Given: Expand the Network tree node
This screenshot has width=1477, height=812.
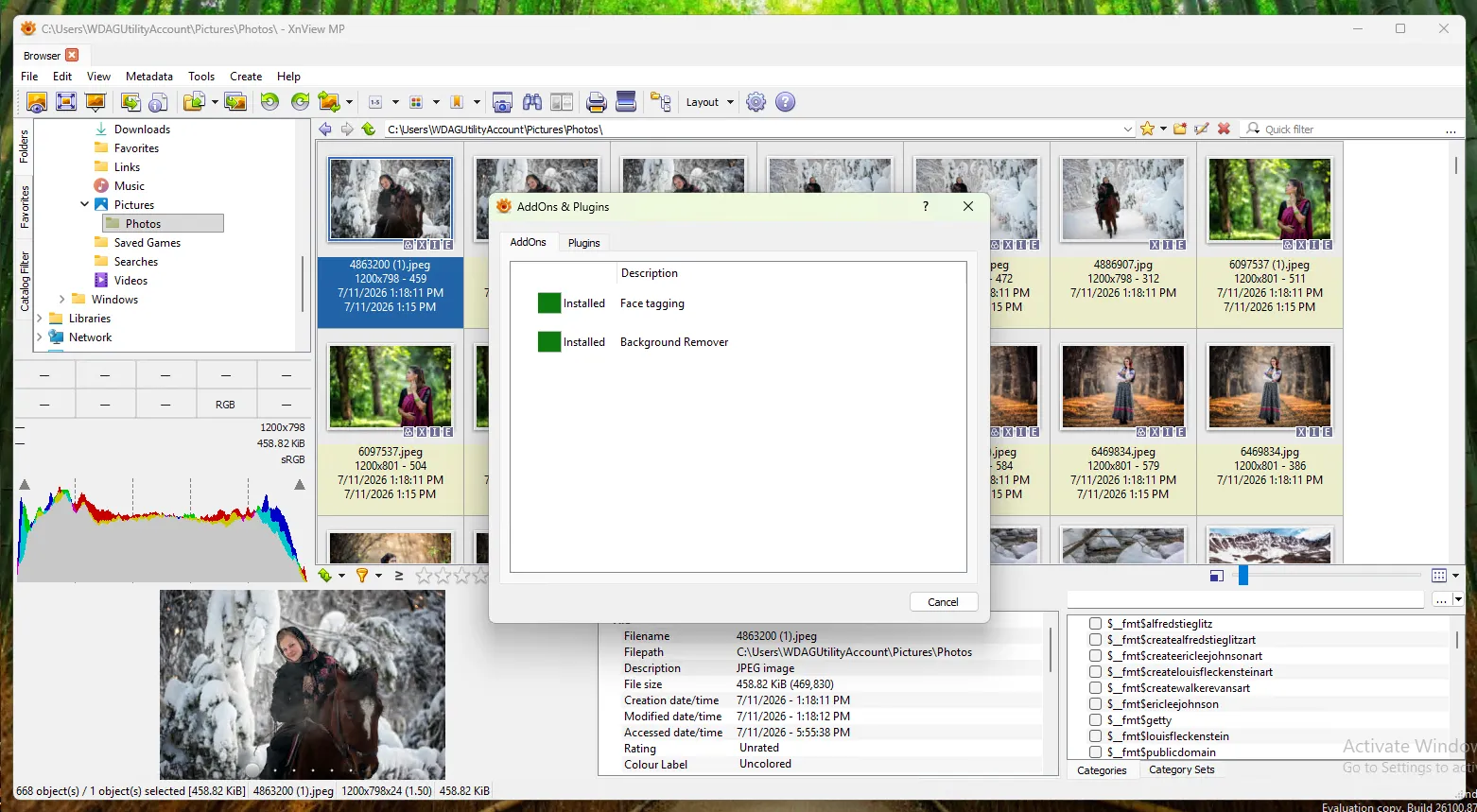Looking at the screenshot, I should point(40,337).
